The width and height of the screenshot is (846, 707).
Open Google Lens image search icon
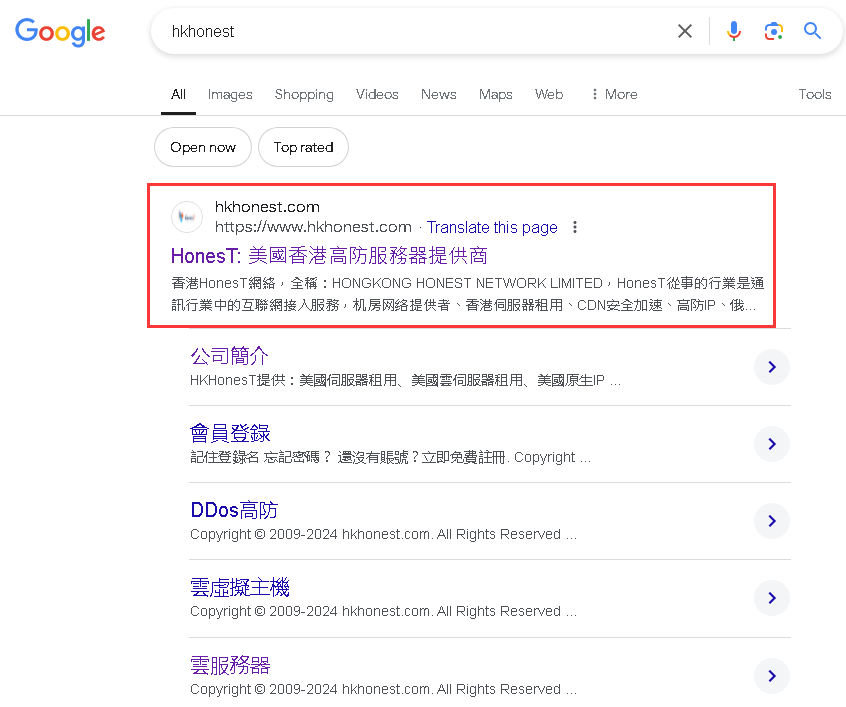[773, 31]
